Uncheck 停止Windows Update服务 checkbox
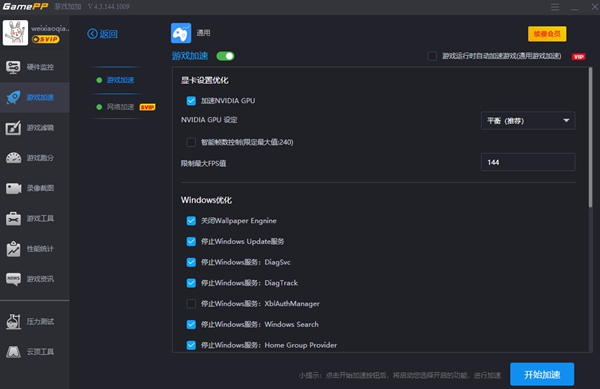The height and width of the screenshot is (389, 600). [191, 241]
